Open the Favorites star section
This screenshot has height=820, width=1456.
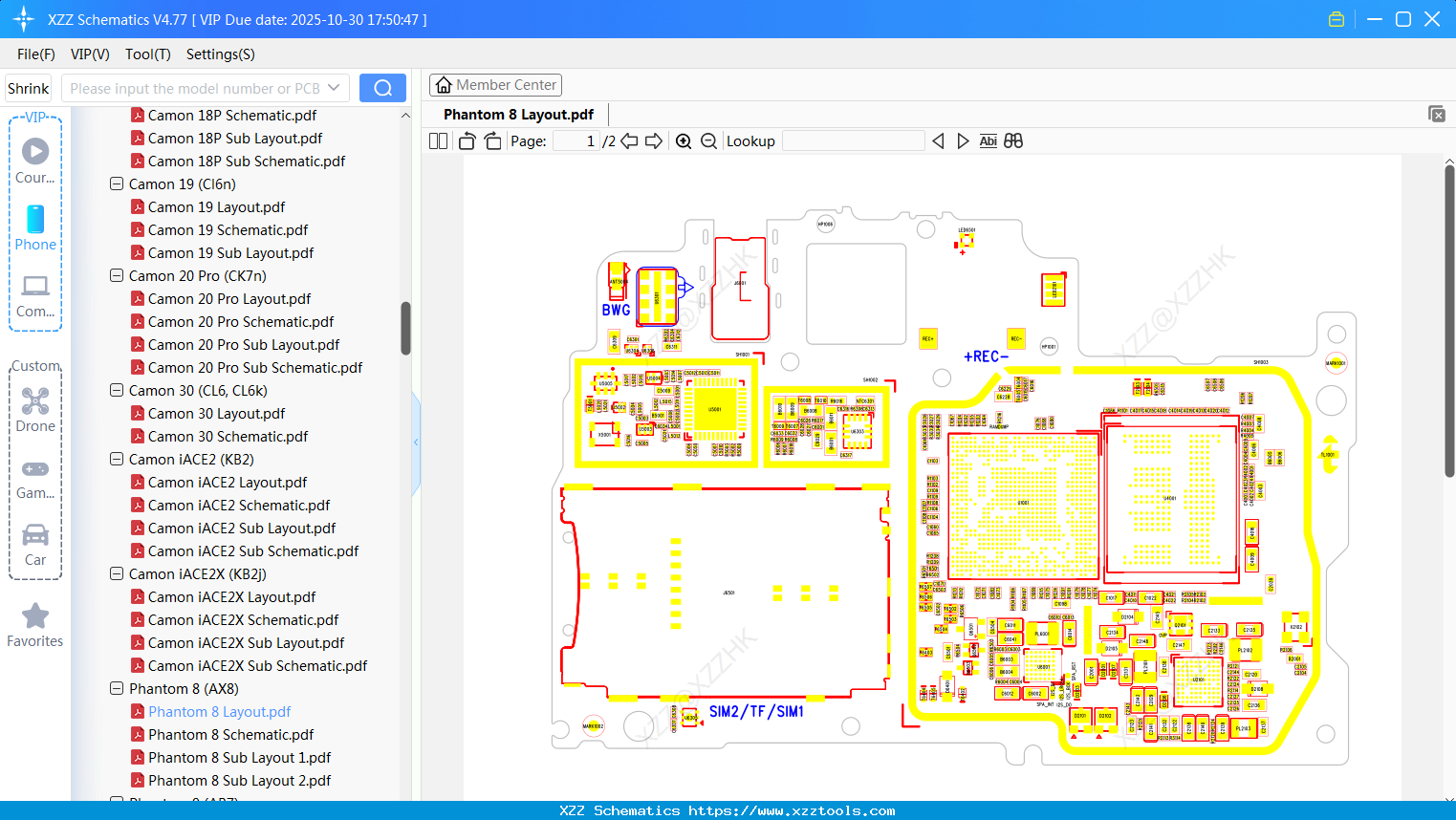(35, 625)
